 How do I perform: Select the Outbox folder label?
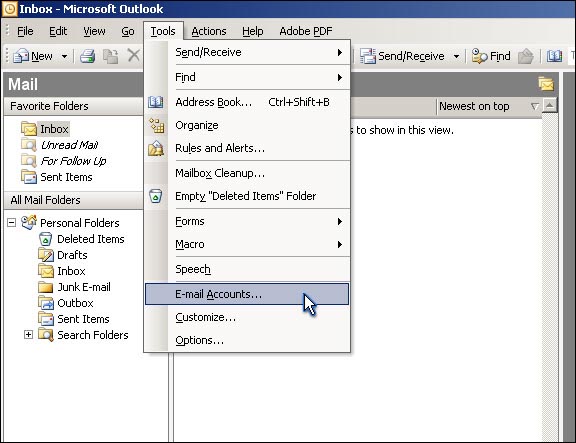[75, 303]
